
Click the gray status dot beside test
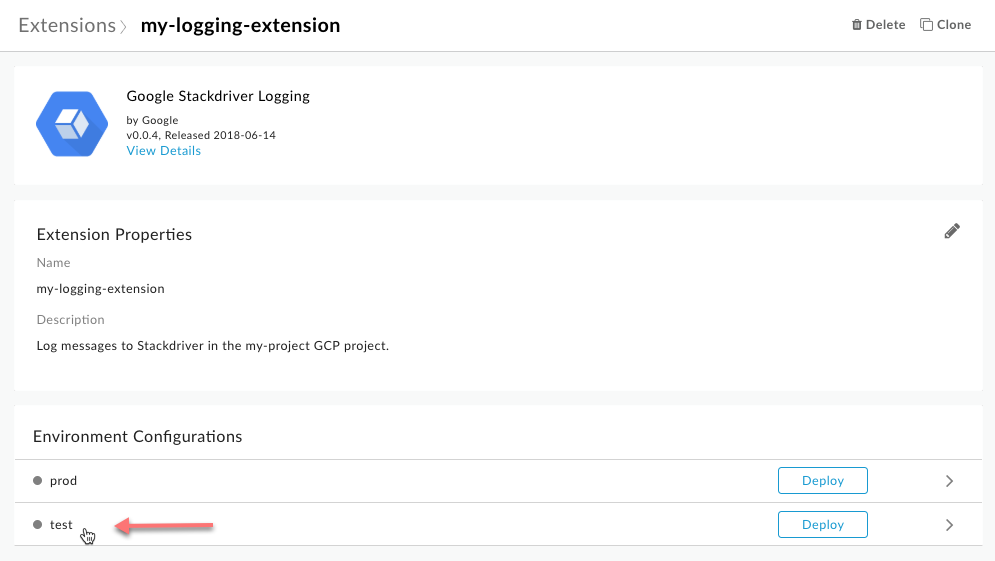tap(38, 524)
